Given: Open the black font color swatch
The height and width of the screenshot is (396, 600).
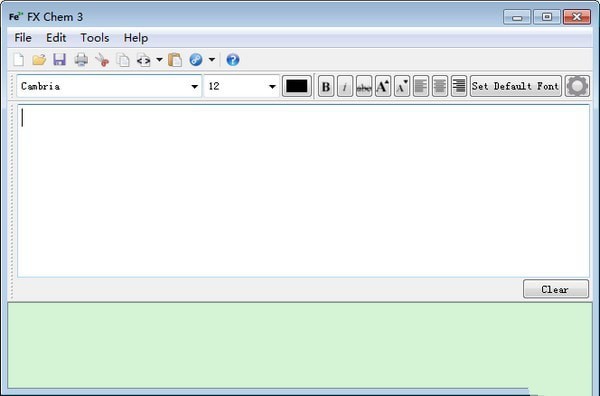Looking at the screenshot, I should pos(297,86).
